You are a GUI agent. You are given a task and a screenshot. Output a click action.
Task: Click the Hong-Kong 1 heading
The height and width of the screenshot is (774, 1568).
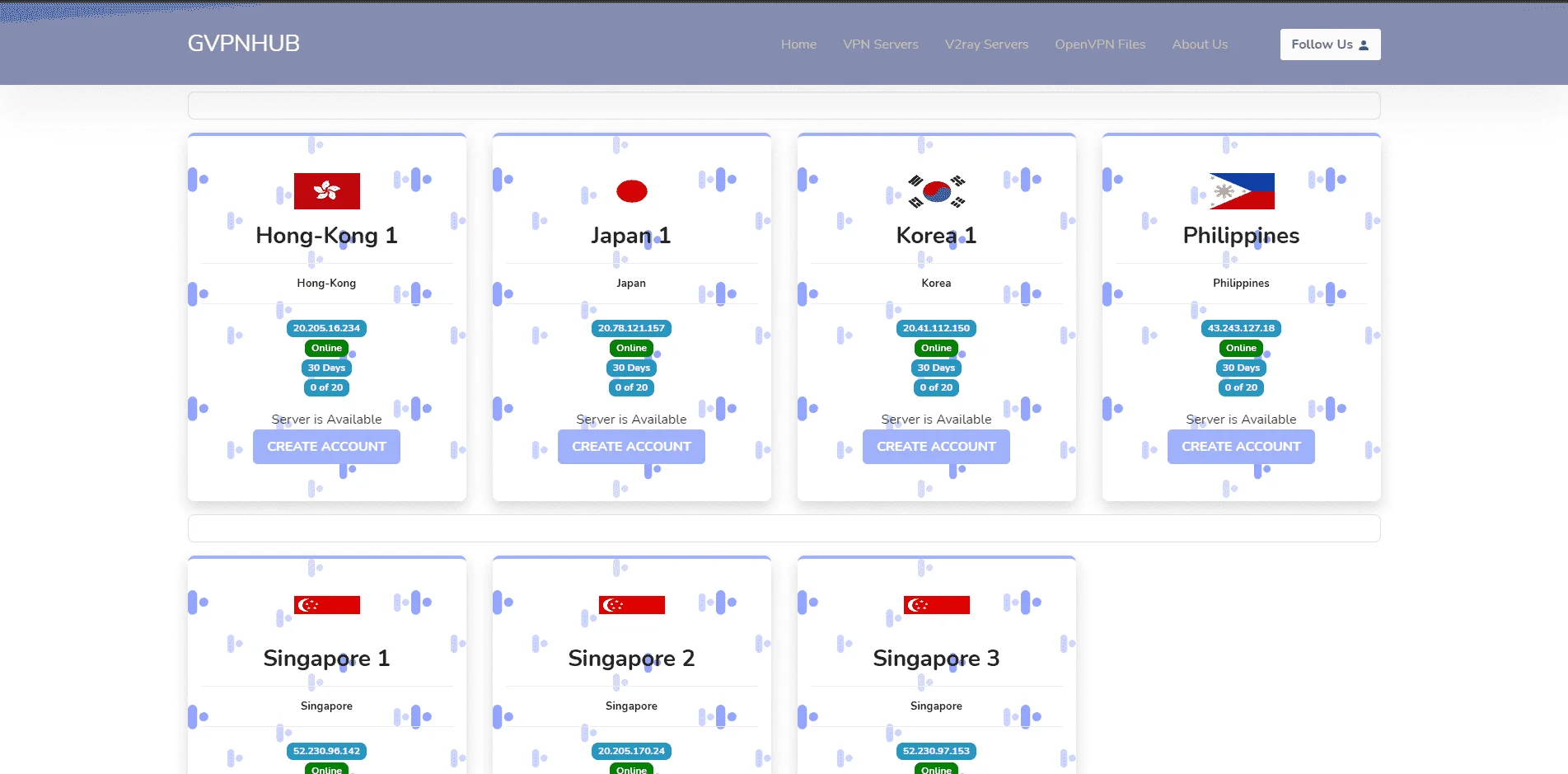pos(326,236)
